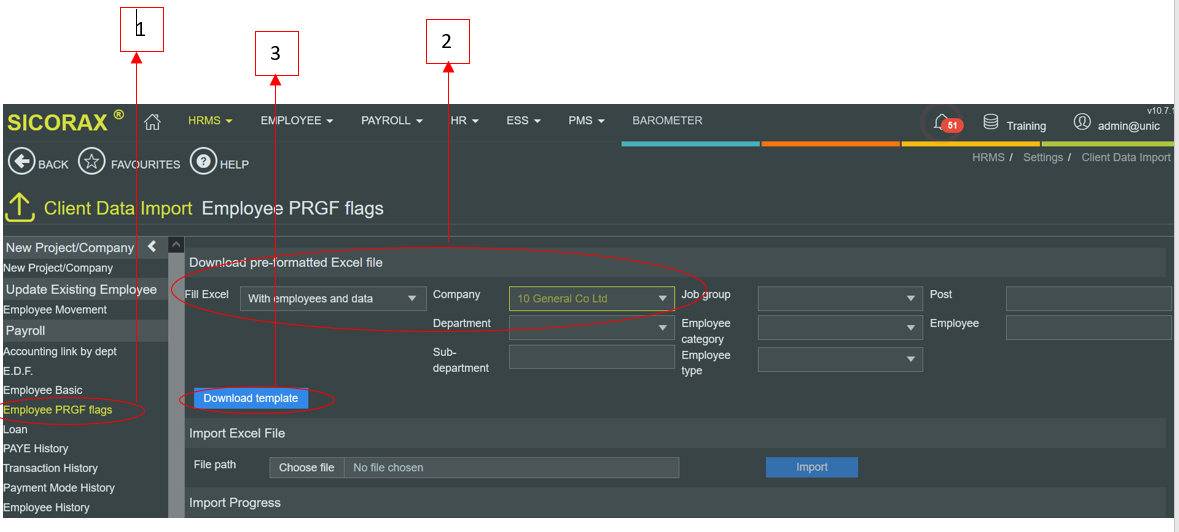
Task: Open the notifications bell showing 51
Action: click(942, 122)
